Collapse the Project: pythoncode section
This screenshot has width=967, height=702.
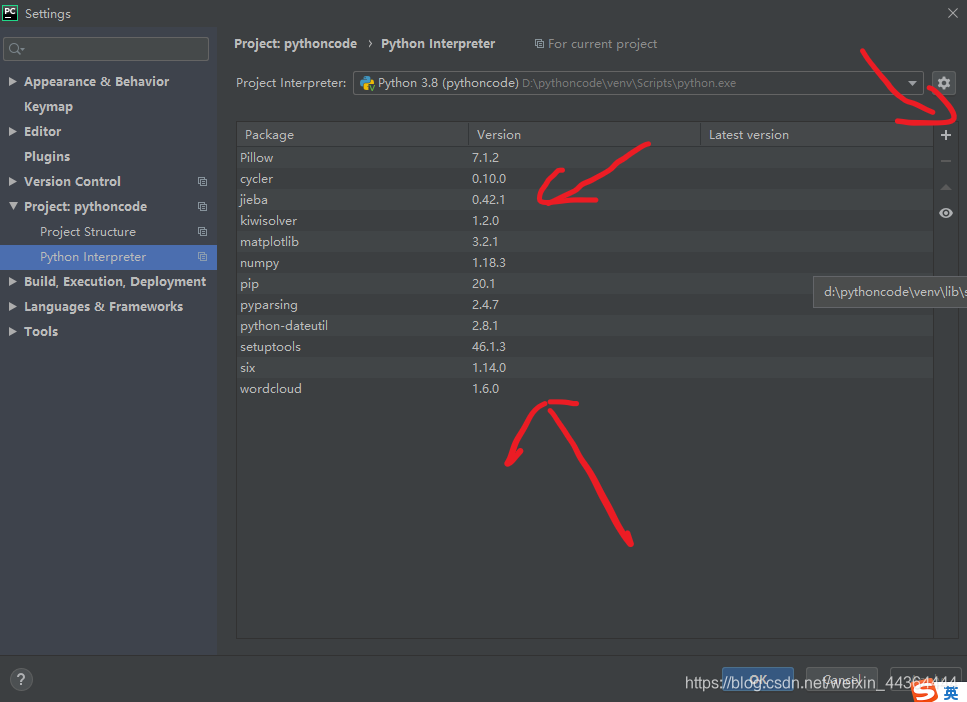click(13, 206)
